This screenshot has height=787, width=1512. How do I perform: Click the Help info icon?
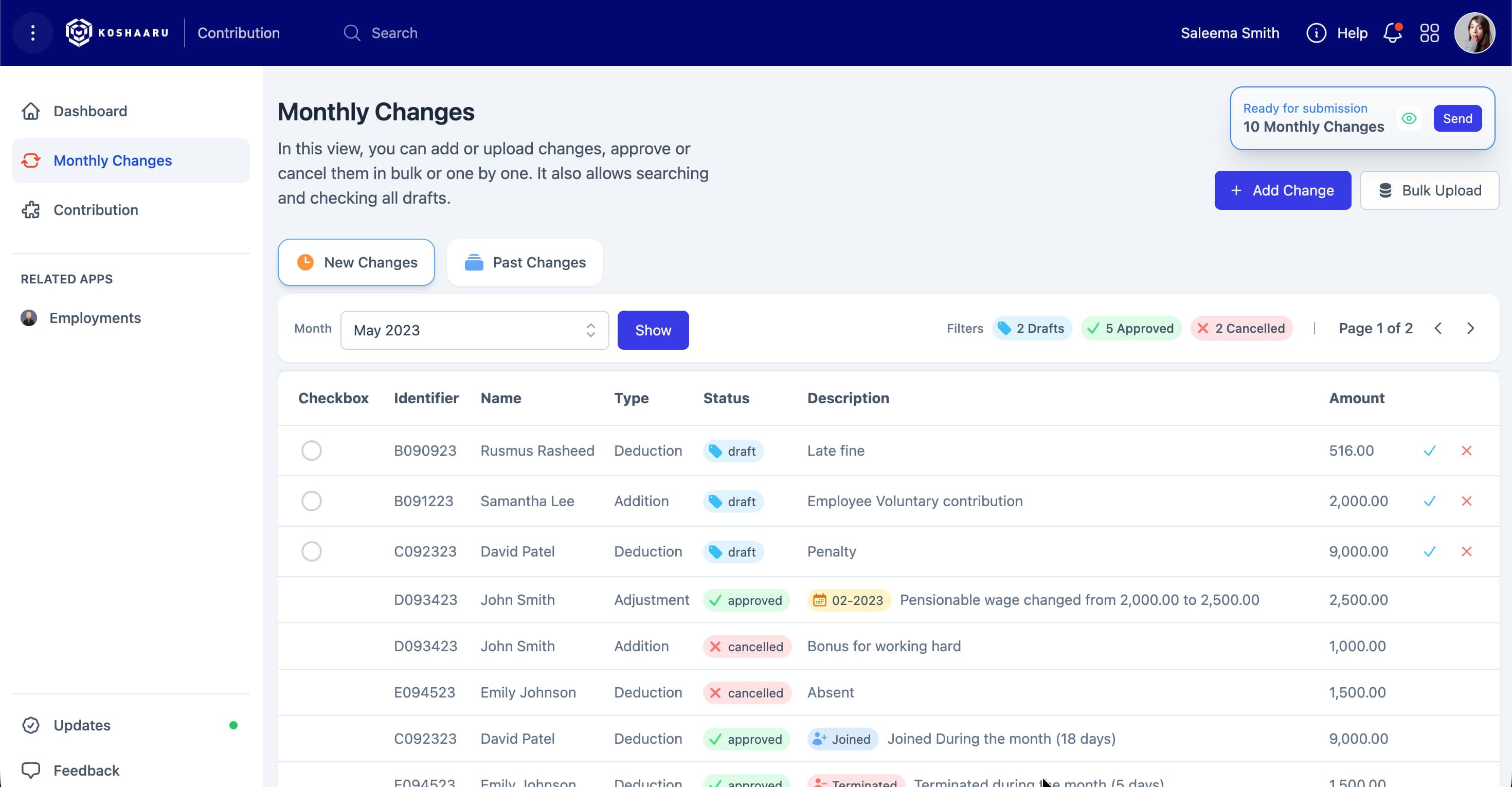coord(1316,33)
